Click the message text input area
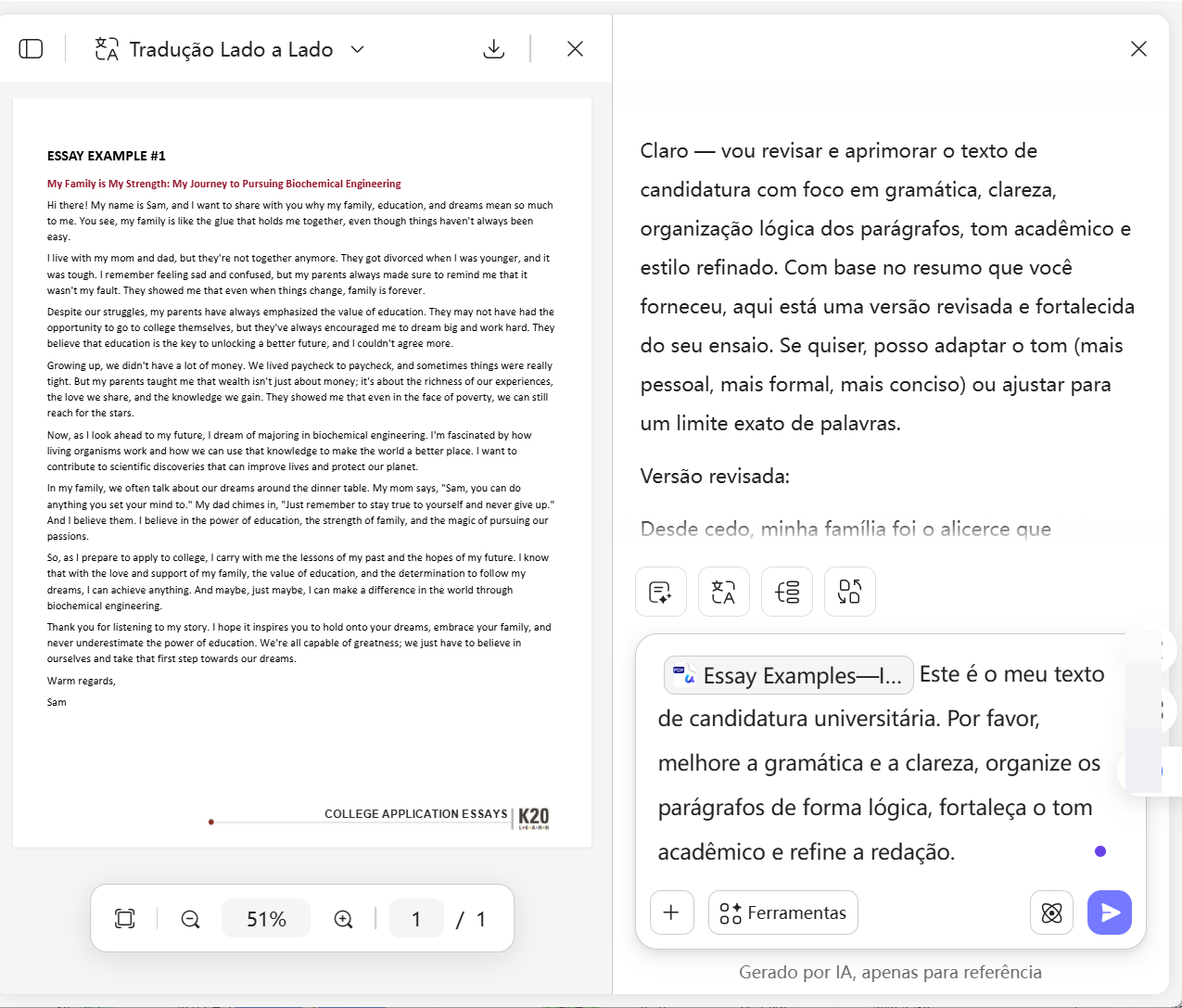Image resolution: width=1182 pixels, height=1008 pixels. point(881,762)
